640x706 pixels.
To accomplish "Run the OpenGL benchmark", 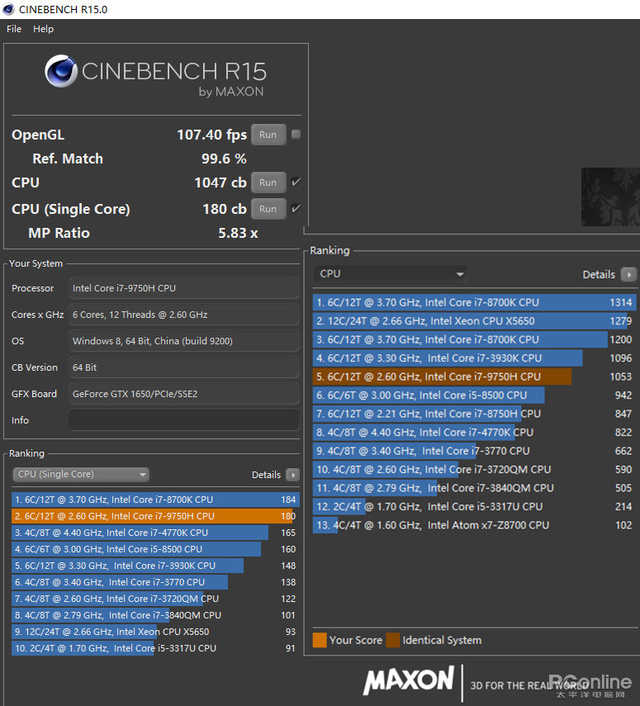I will point(267,135).
